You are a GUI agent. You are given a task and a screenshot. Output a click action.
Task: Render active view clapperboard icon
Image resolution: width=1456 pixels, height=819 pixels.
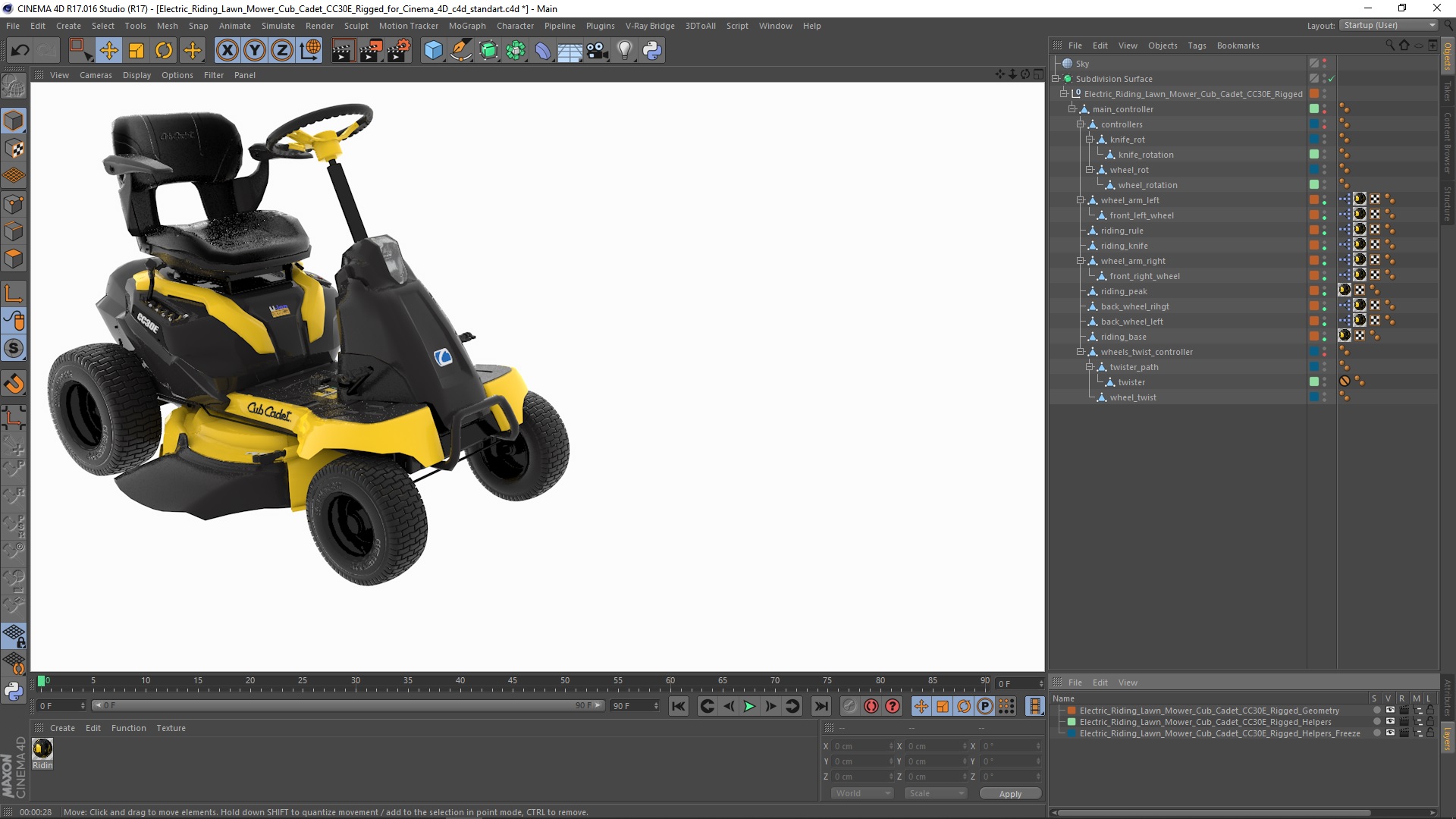[343, 51]
